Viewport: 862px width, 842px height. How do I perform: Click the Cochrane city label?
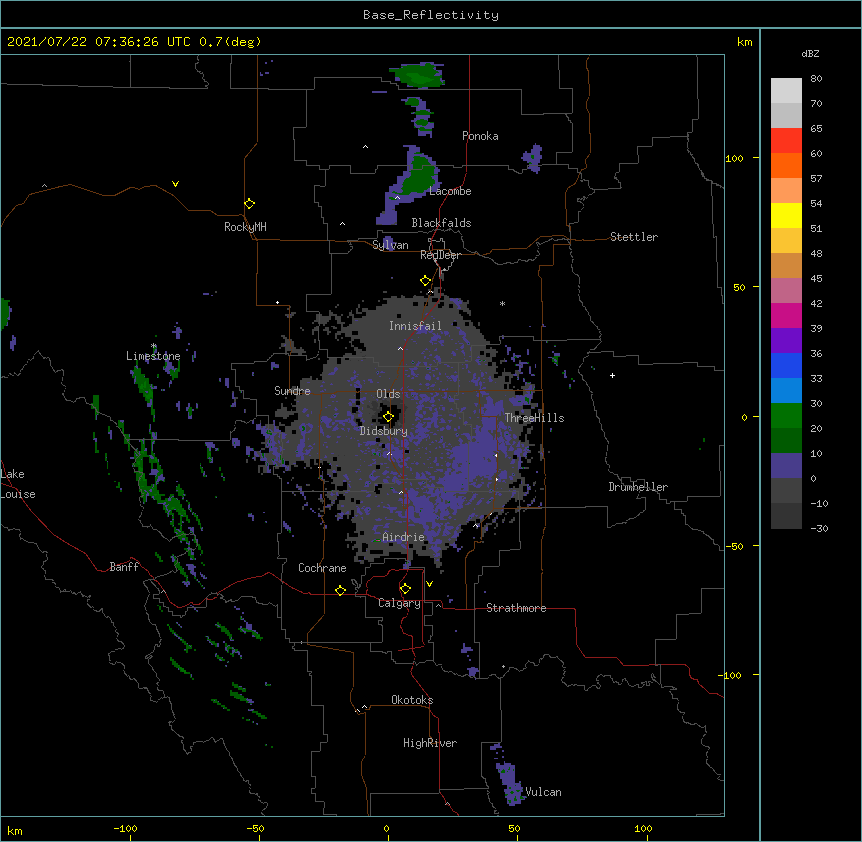point(322,568)
